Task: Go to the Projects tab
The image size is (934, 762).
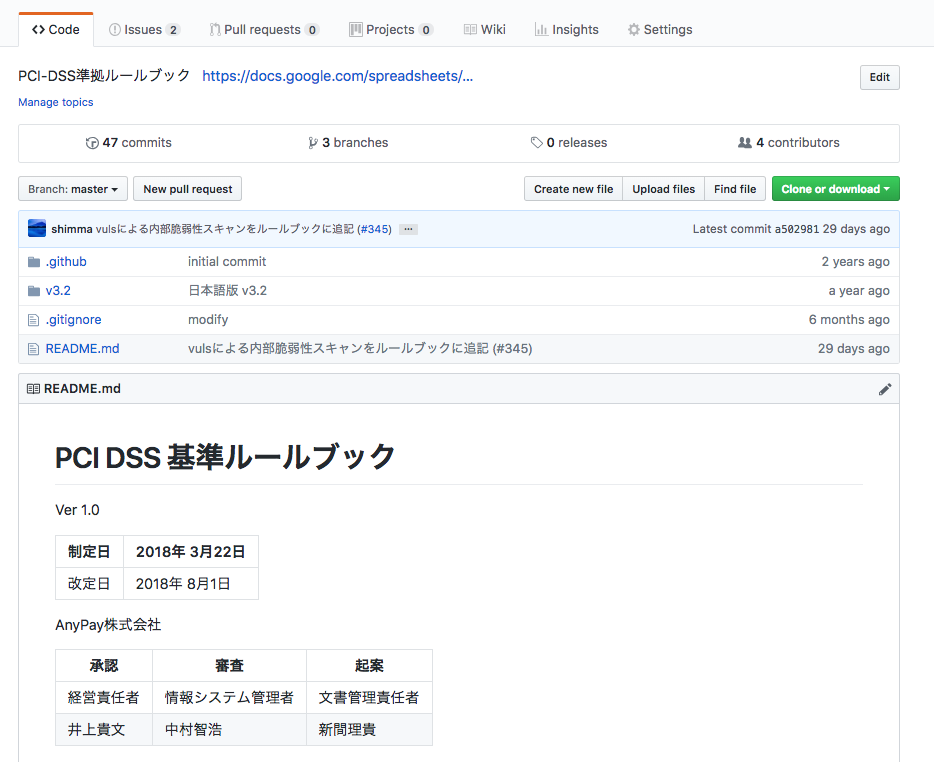Action: pos(391,30)
